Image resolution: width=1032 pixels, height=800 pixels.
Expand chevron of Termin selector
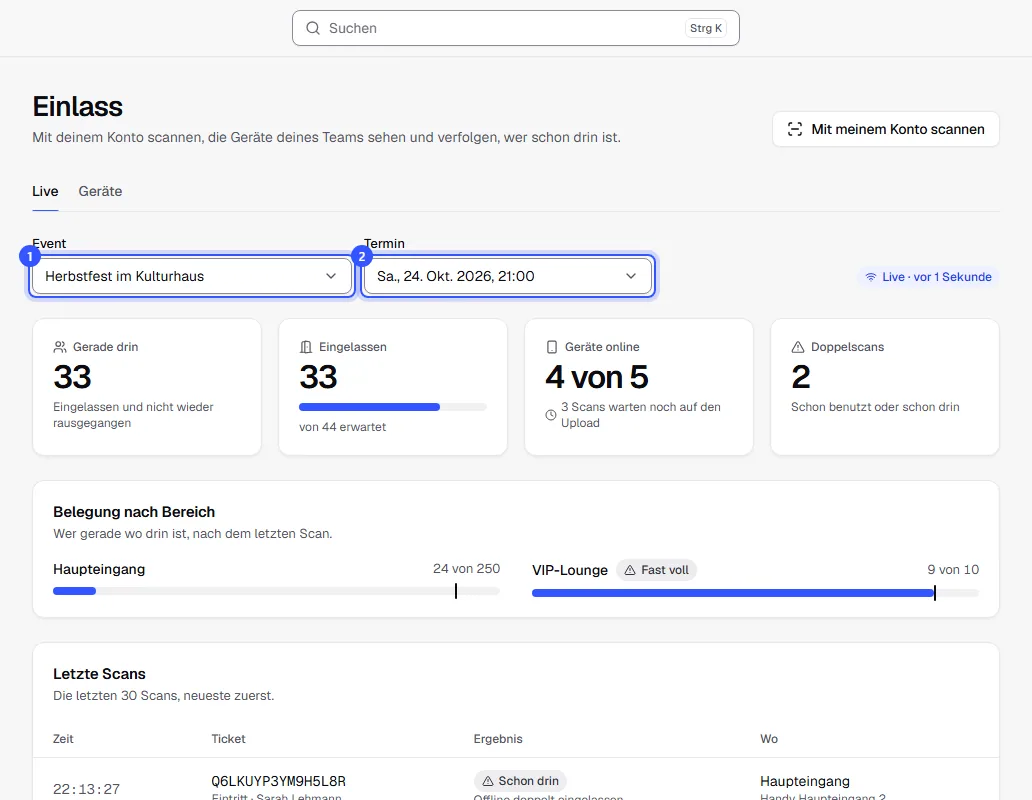[631, 276]
